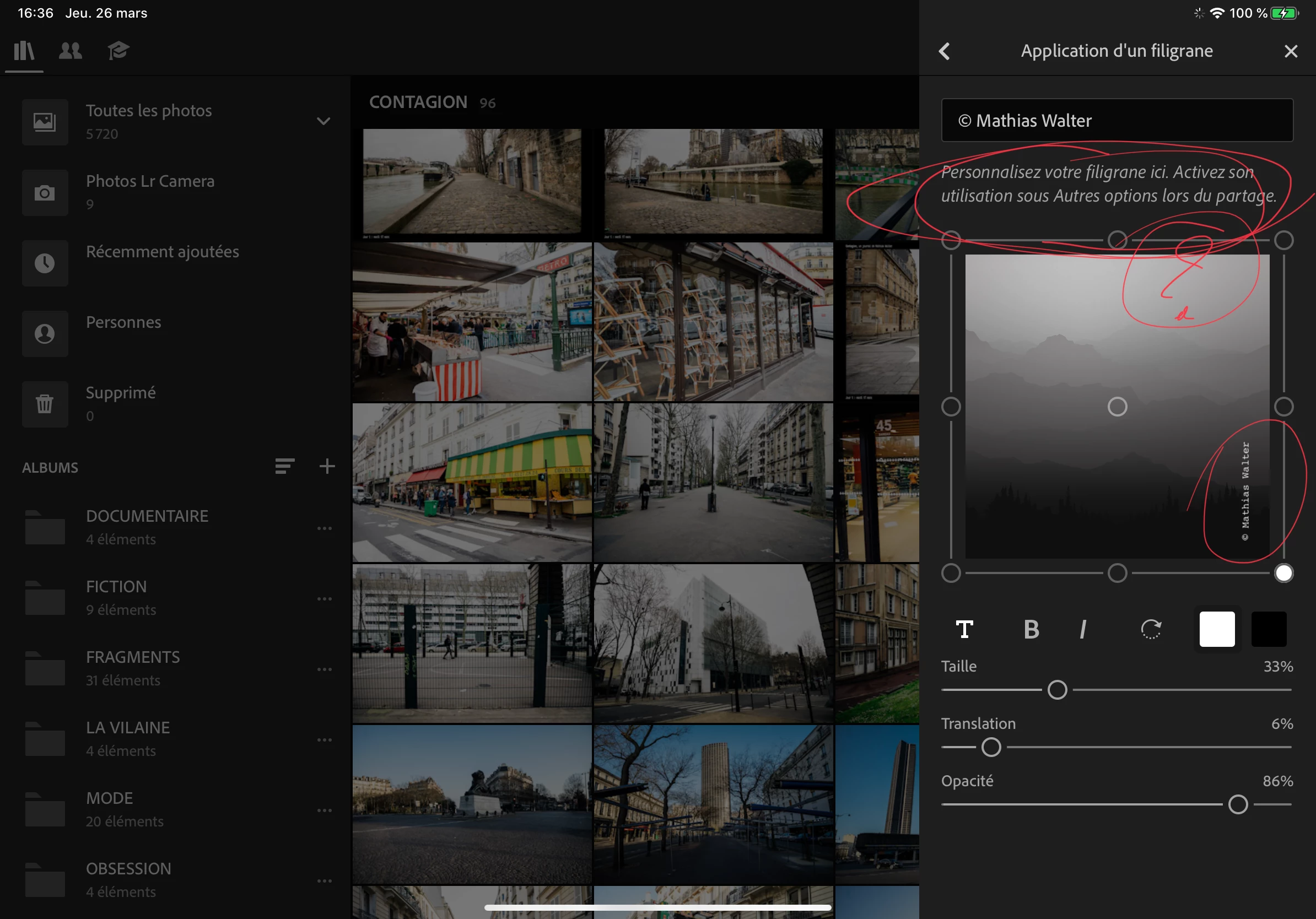
Task: Open the Learn graduation cap icon
Action: coord(118,51)
